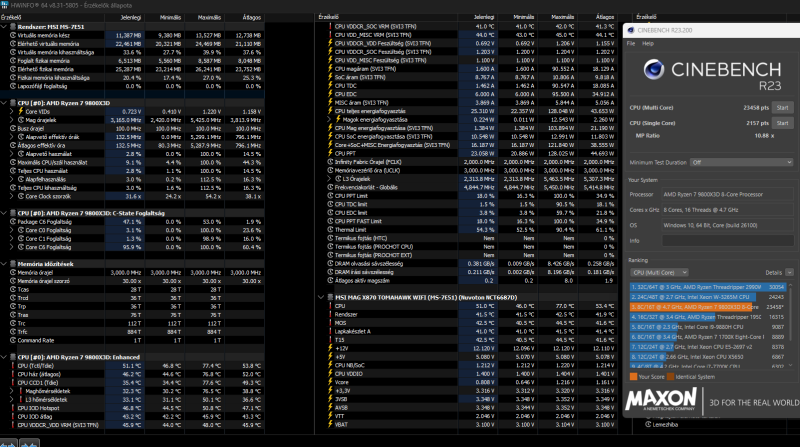Open the CPU (Multi Core) ranking dropdown
Viewport: 800px width, 447px height.
click(659, 272)
